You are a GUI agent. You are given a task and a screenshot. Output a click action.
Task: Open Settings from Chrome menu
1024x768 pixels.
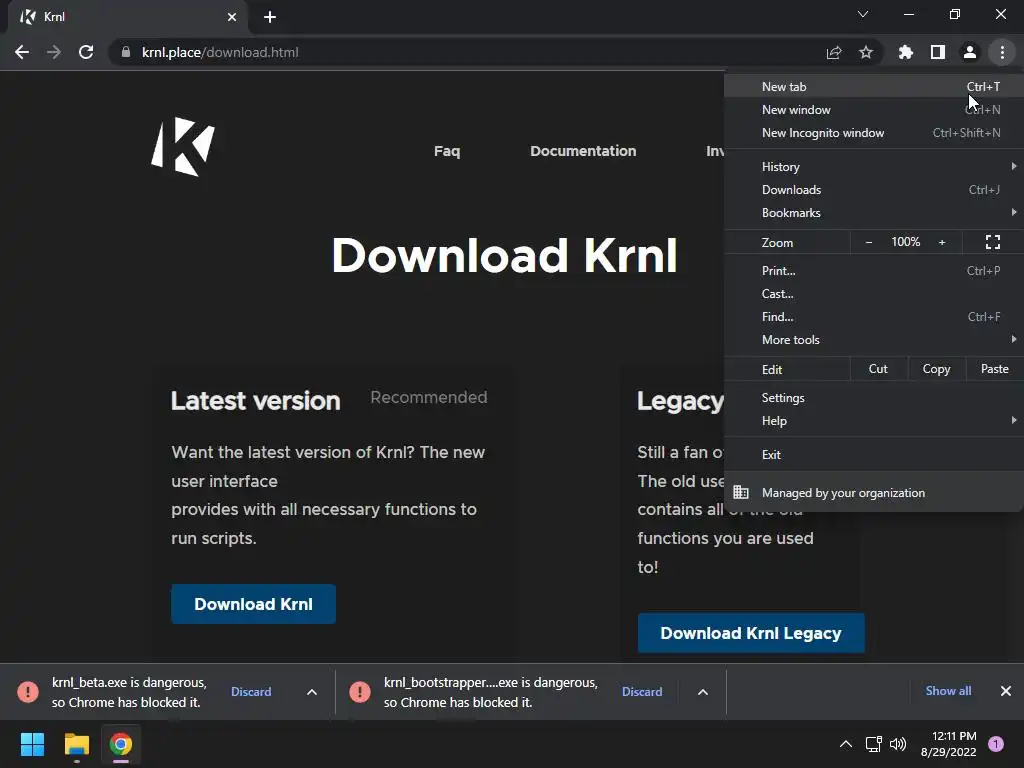874,398
